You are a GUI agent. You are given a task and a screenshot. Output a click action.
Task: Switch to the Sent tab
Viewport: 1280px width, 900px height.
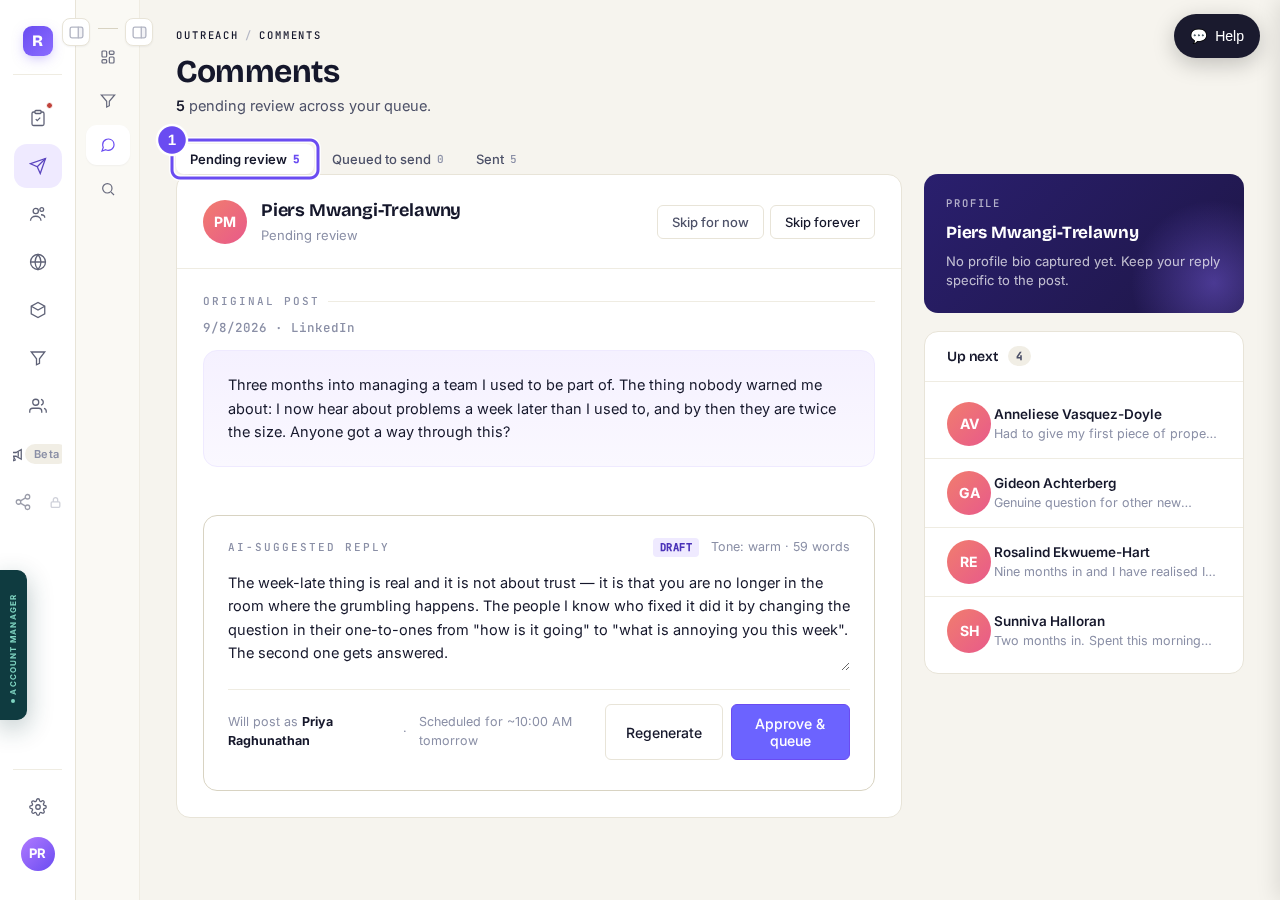[496, 159]
